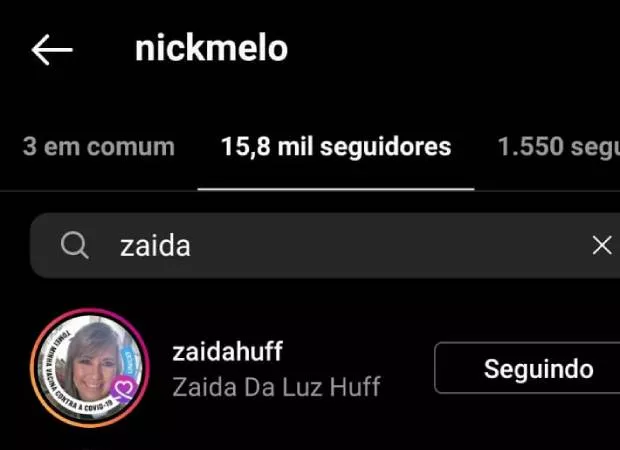Image resolution: width=620 pixels, height=450 pixels.
Task: Unfollow via the Seguindo button
Action: [527, 368]
